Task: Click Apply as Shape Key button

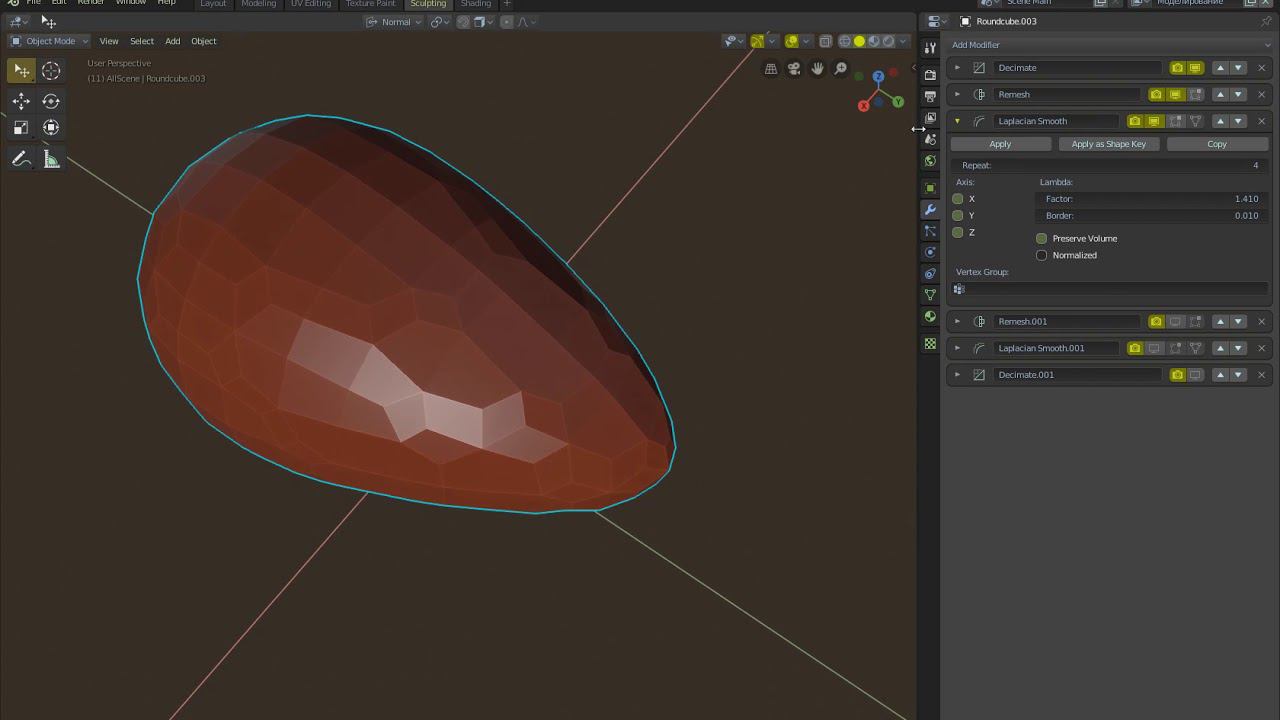Action: coord(1108,144)
